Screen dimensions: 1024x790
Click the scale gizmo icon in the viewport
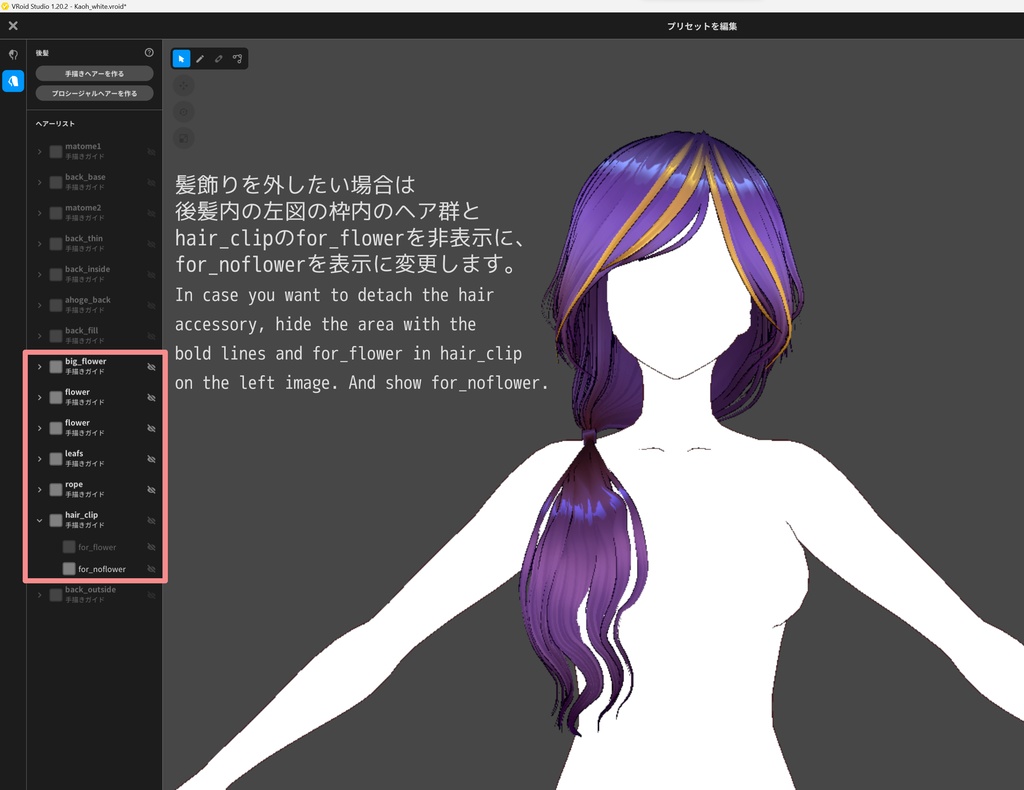coord(183,138)
